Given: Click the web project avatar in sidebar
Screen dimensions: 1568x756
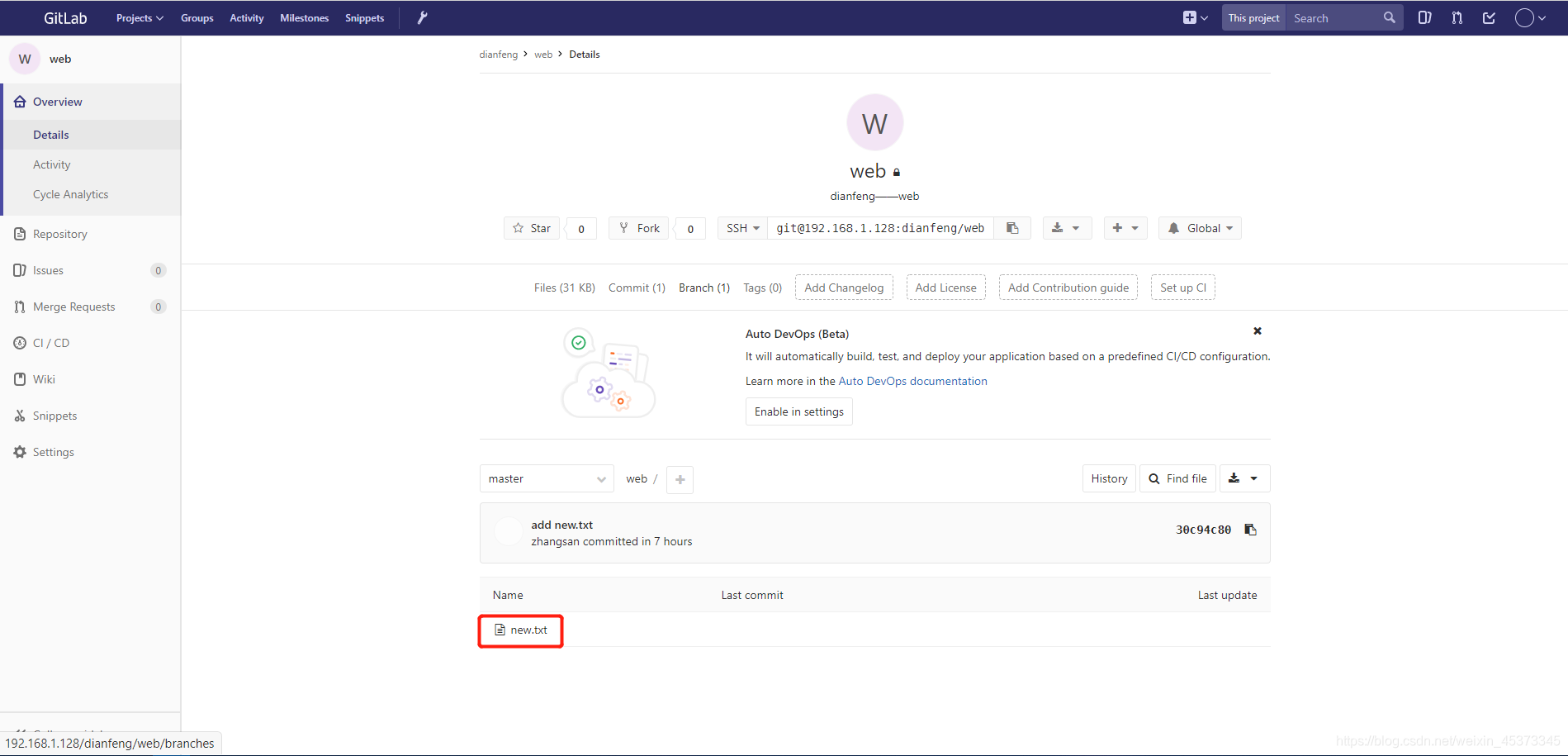Looking at the screenshot, I should (25, 59).
